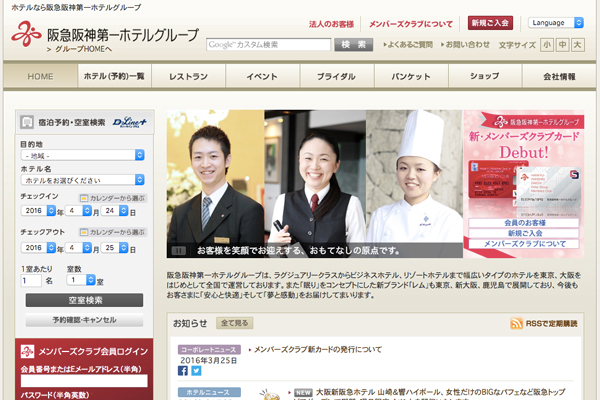Set font size to small (小)
This screenshot has width=600, height=400.
(547, 45)
